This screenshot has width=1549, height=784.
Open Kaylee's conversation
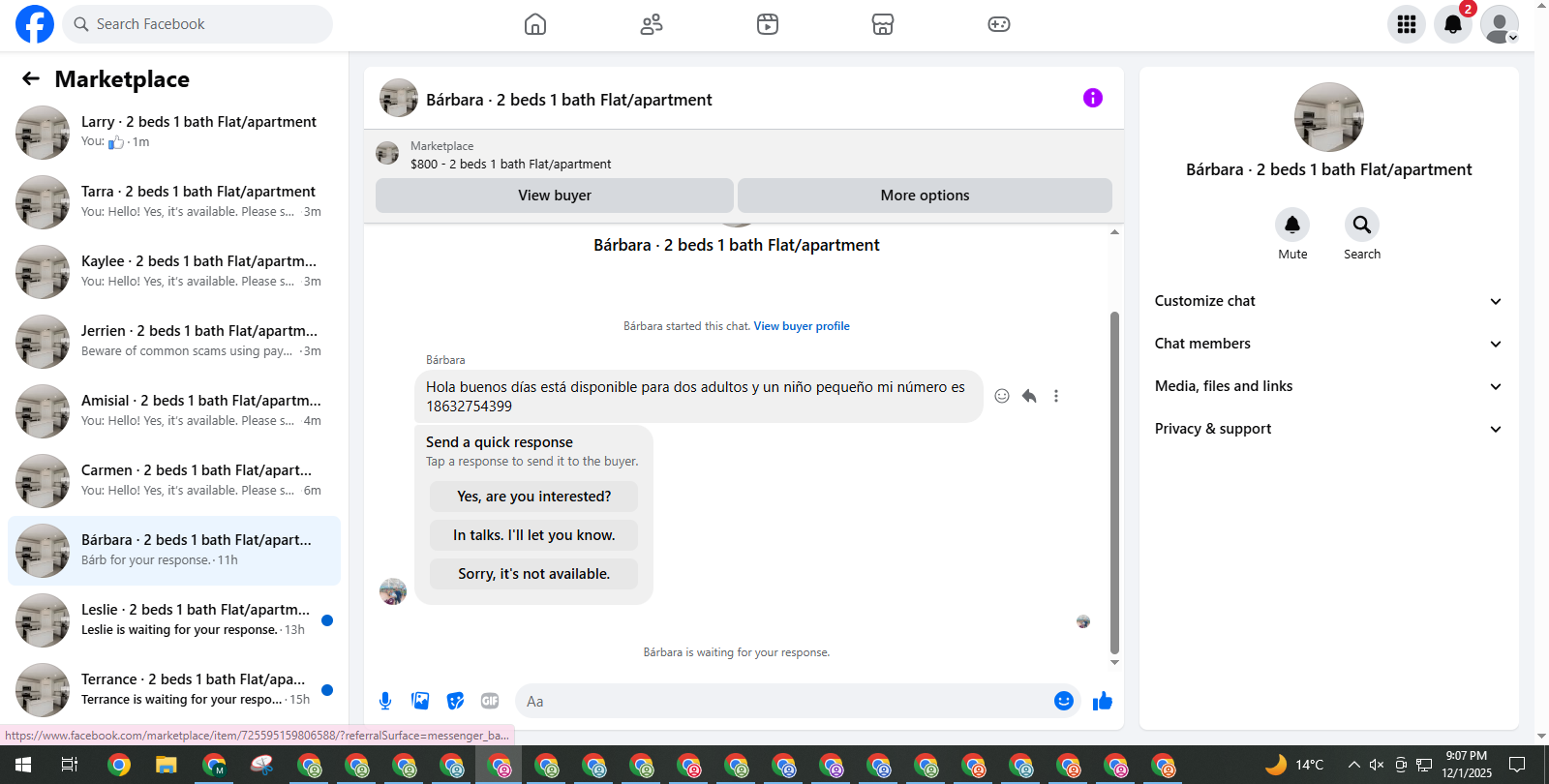tap(174, 272)
